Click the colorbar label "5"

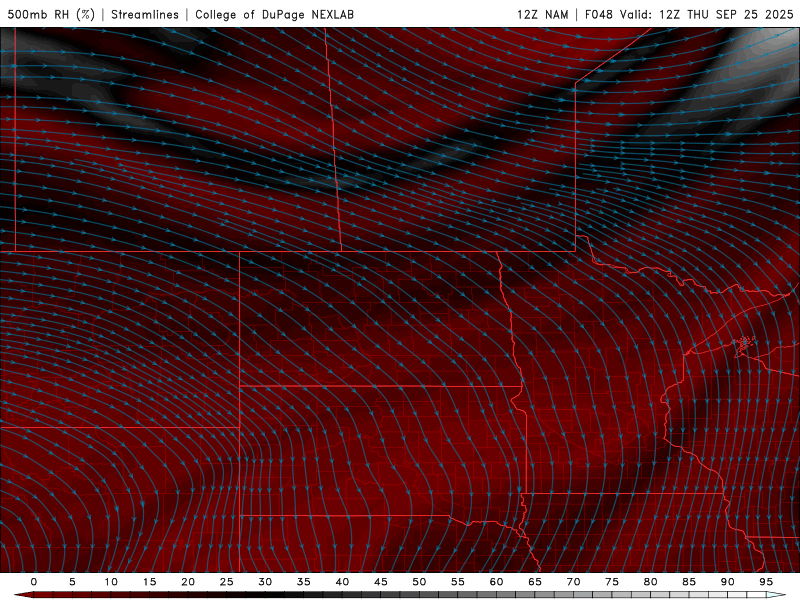point(72,582)
